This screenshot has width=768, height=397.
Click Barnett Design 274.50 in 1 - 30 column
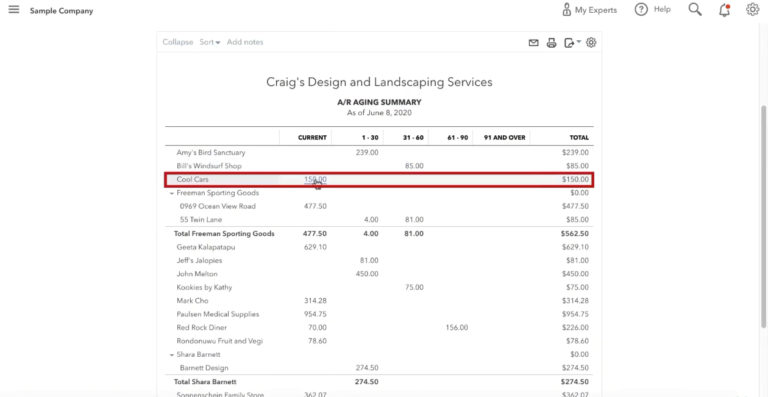(367, 368)
